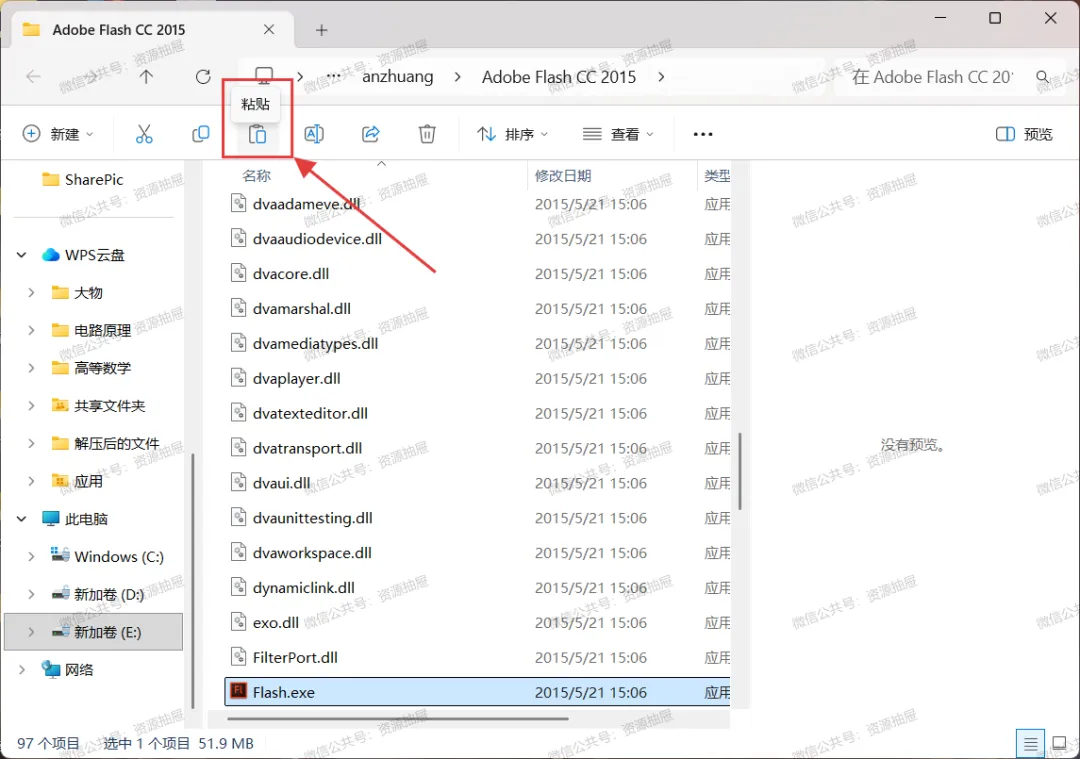Expand the 大物 folder node
This screenshot has width=1080, height=759.
(31, 293)
